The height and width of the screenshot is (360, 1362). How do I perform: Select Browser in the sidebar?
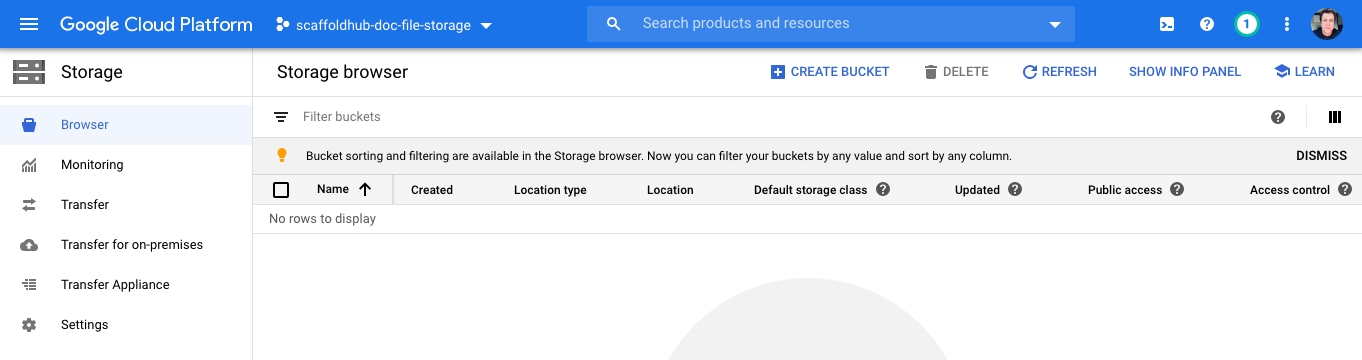pos(126,125)
